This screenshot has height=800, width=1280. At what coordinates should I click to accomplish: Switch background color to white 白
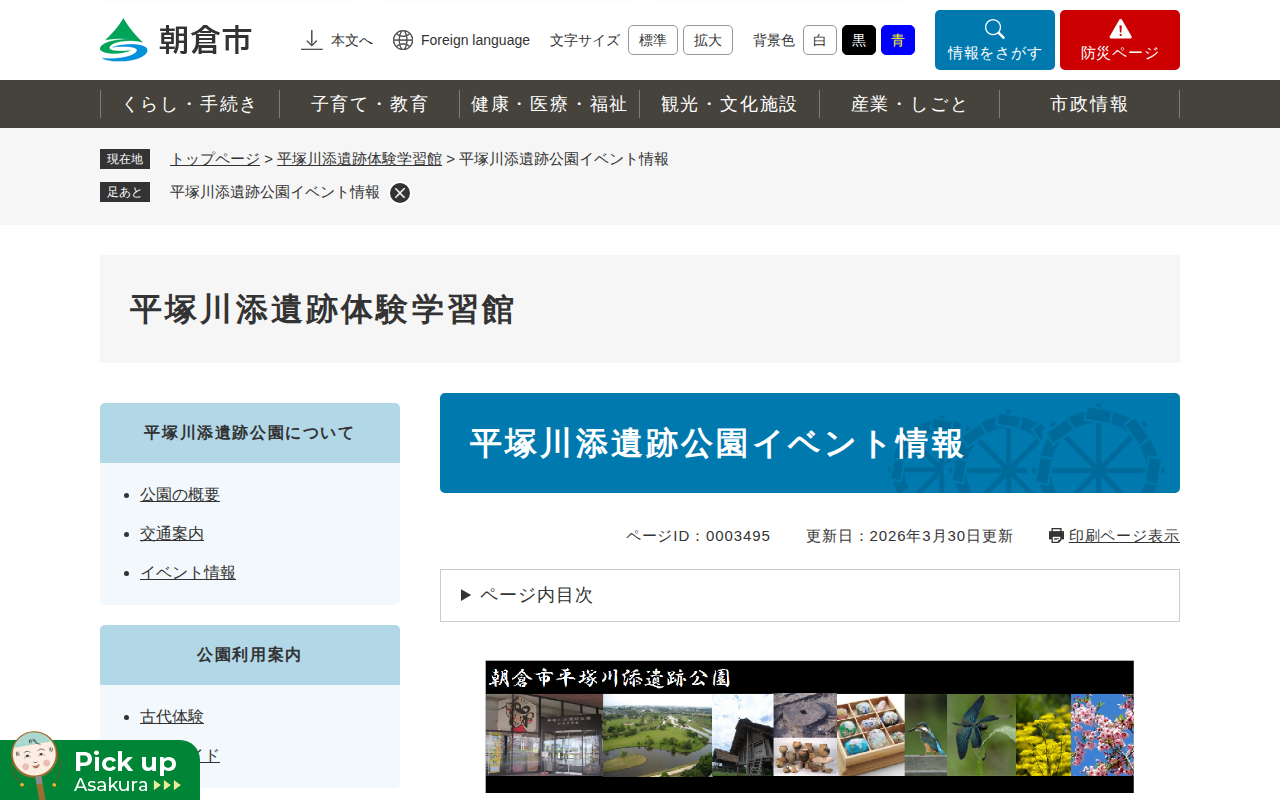coord(819,40)
